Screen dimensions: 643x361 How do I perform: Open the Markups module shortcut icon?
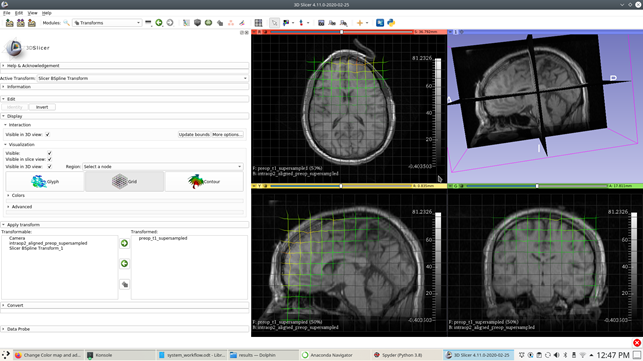(231, 23)
